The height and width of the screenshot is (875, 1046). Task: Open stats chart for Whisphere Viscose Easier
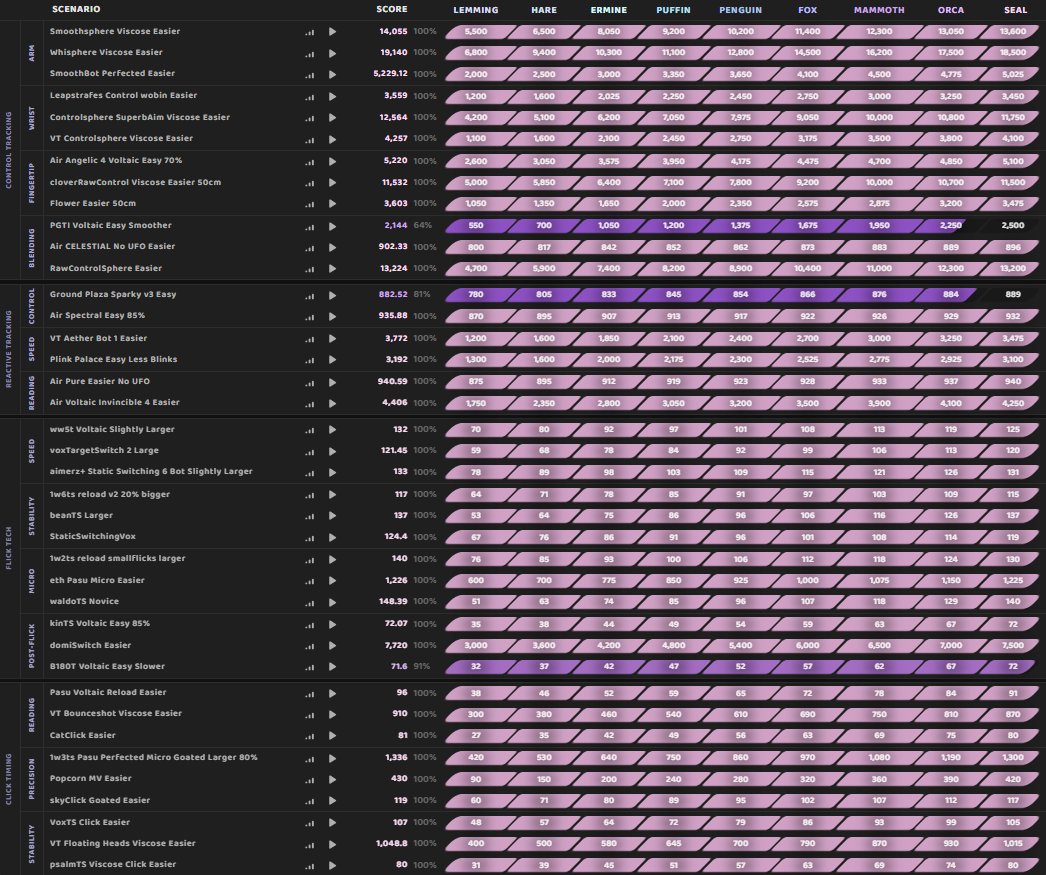click(310, 53)
